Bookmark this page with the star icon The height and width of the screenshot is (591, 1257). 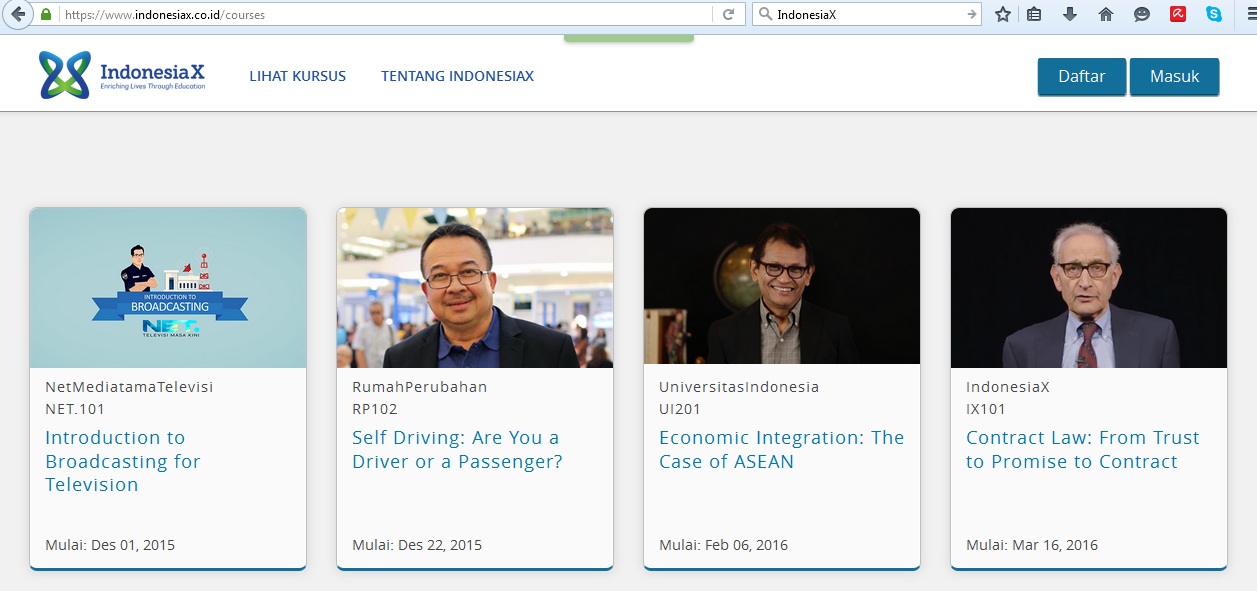coord(1003,15)
